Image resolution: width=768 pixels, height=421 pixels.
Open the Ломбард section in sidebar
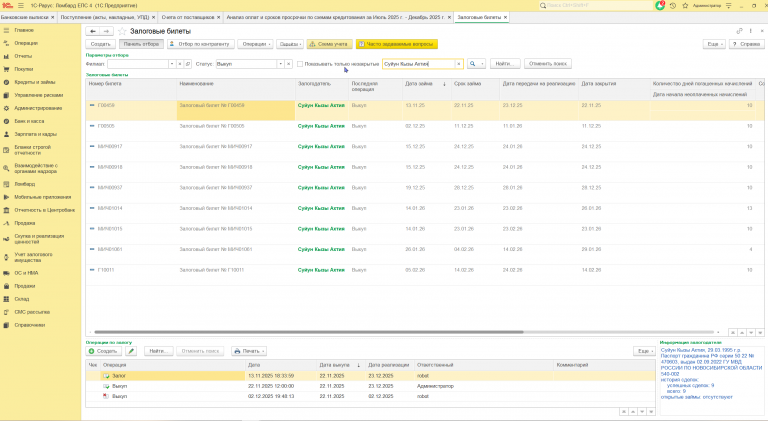click(x=24, y=185)
